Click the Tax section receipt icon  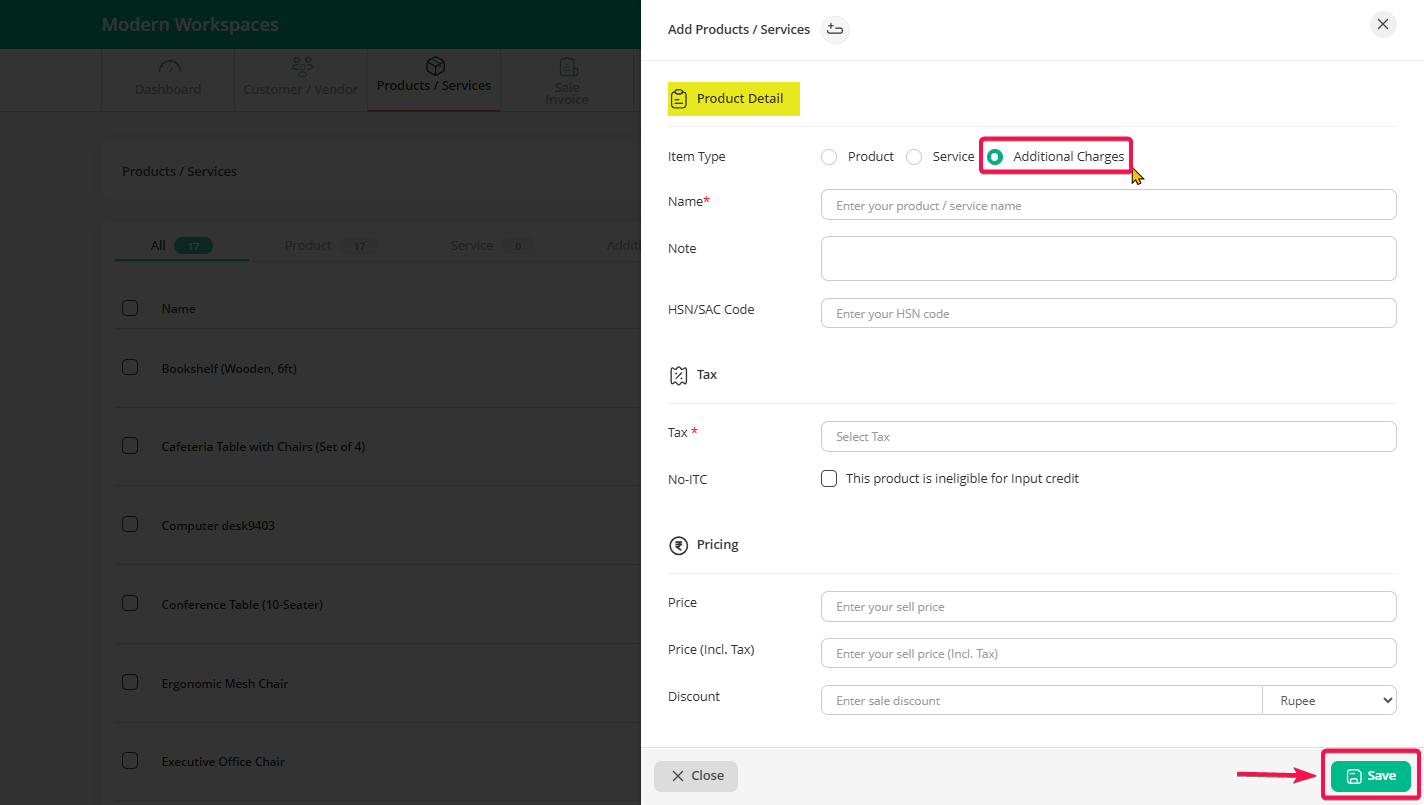(x=679, y=375)
